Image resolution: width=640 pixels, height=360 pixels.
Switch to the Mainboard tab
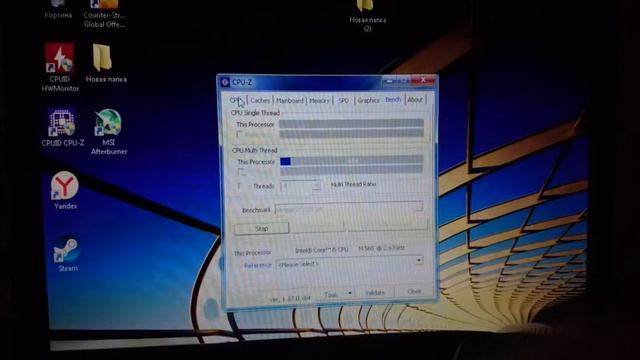click(290, 100)
